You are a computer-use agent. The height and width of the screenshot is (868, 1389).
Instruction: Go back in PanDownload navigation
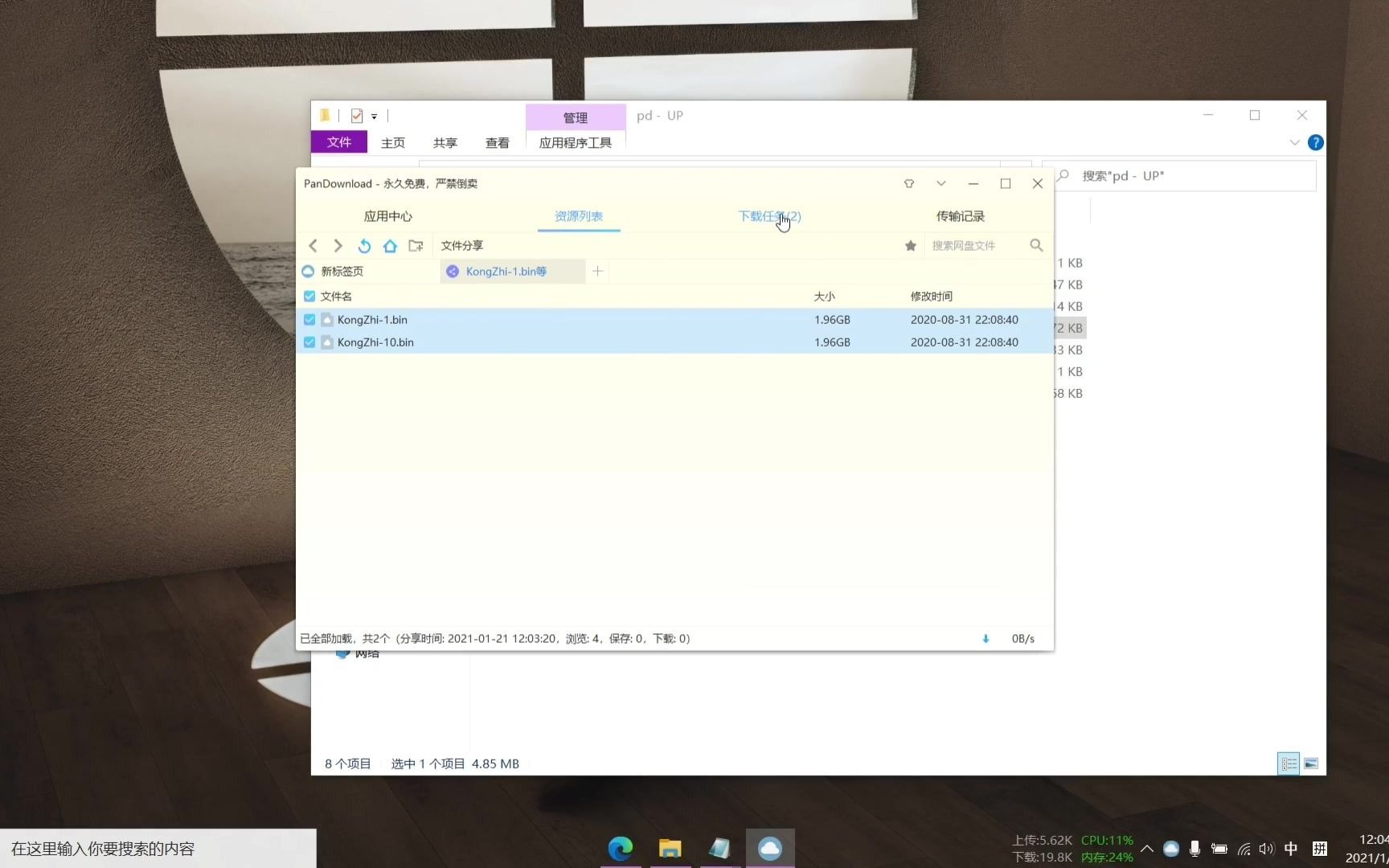click(313, 246)
